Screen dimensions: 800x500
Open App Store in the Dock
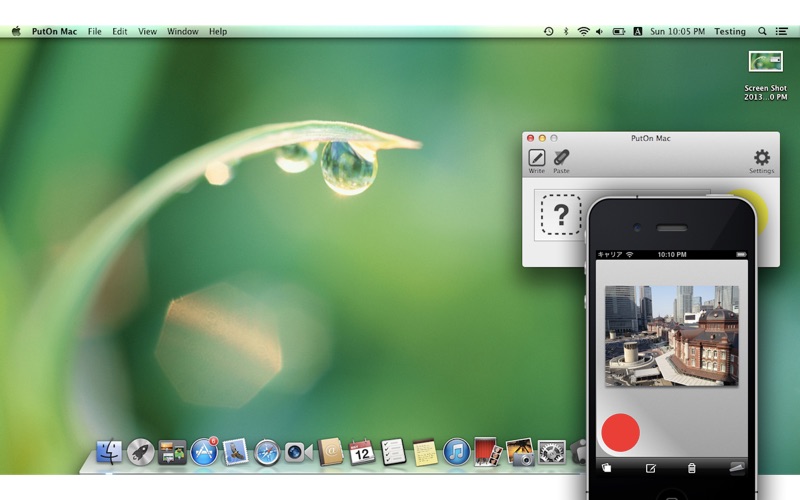204,452
